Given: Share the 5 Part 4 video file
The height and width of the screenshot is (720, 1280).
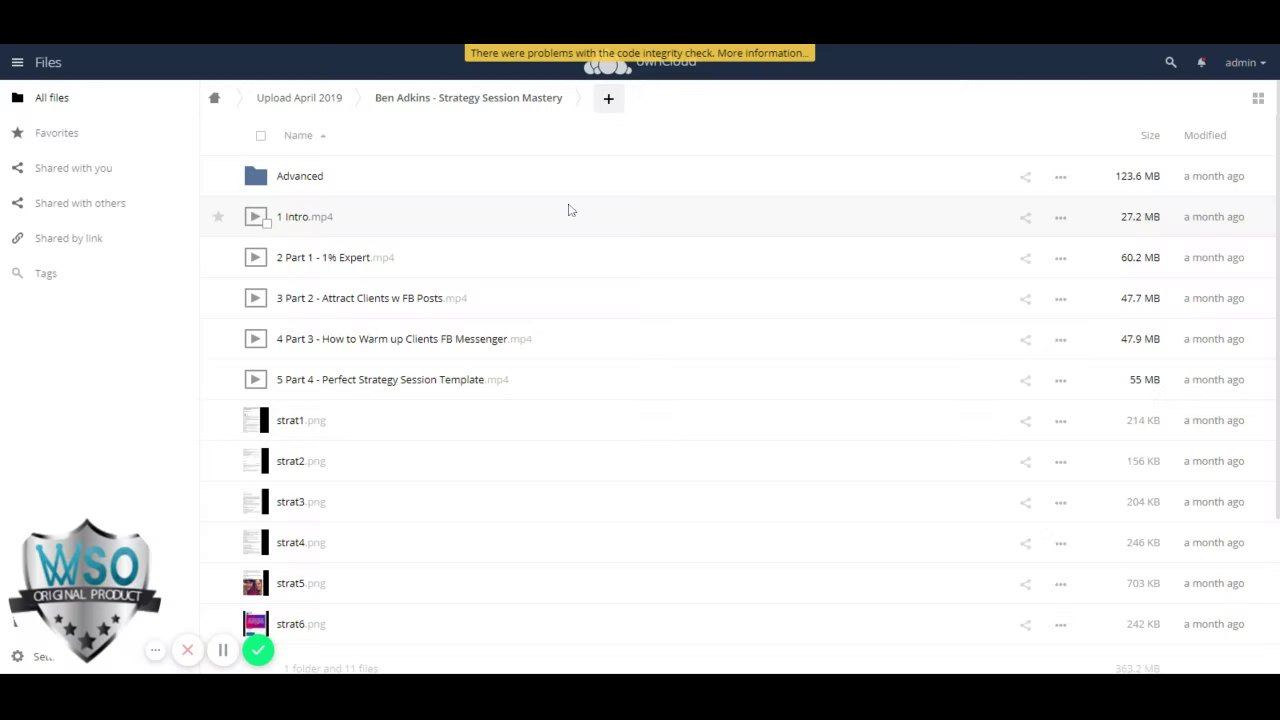Looking at the screenshot, I should 1025,380.
